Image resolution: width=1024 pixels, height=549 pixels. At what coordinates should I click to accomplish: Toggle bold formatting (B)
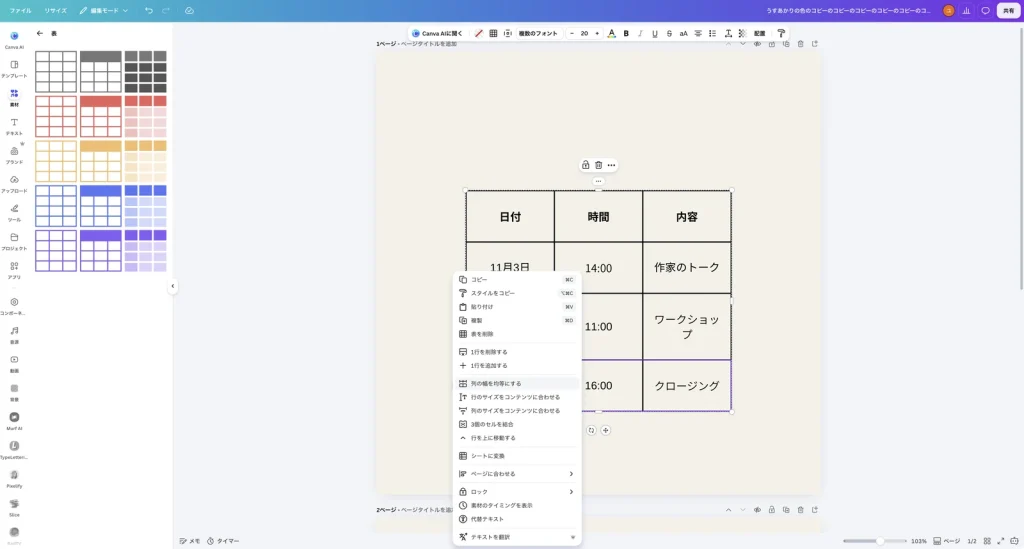[626, 33]
